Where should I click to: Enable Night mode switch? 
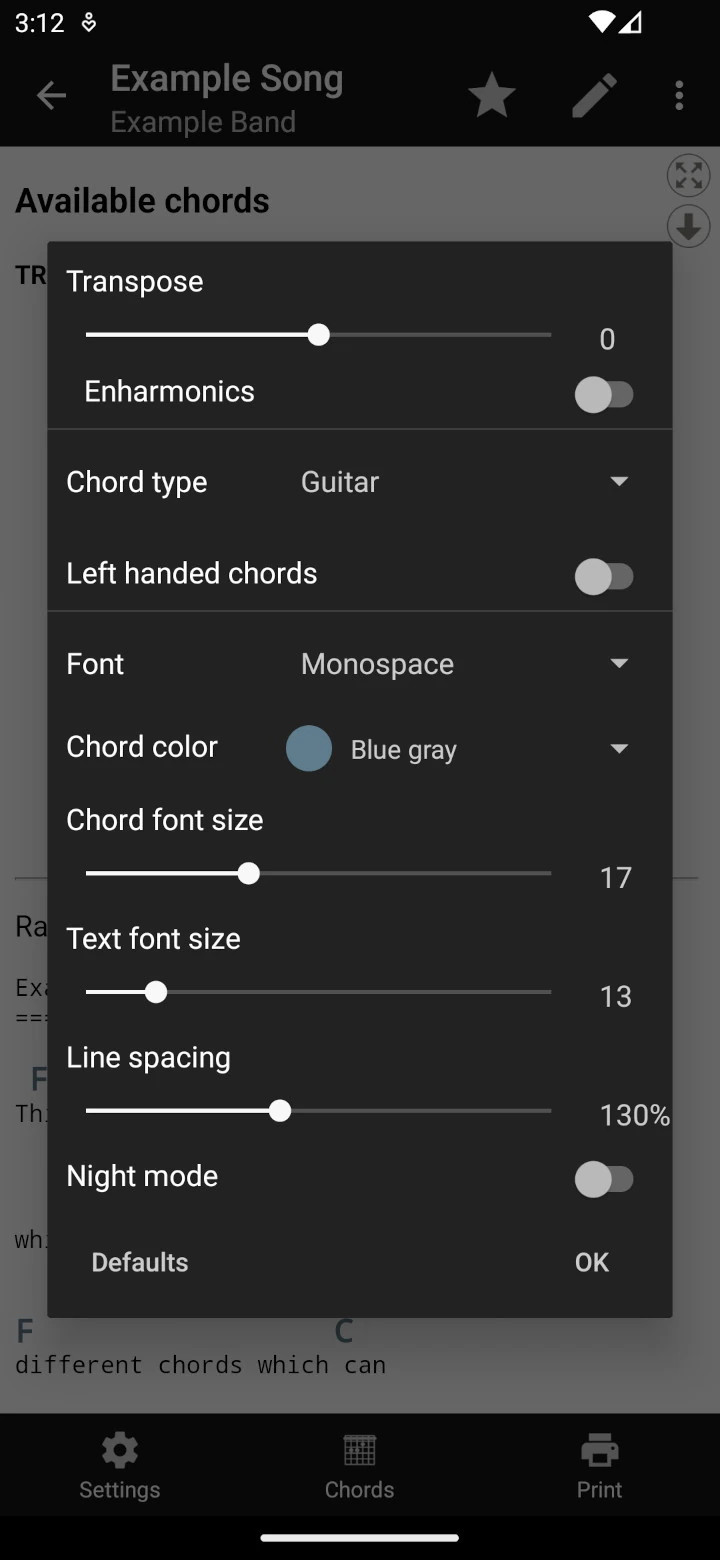point(604,1179)
